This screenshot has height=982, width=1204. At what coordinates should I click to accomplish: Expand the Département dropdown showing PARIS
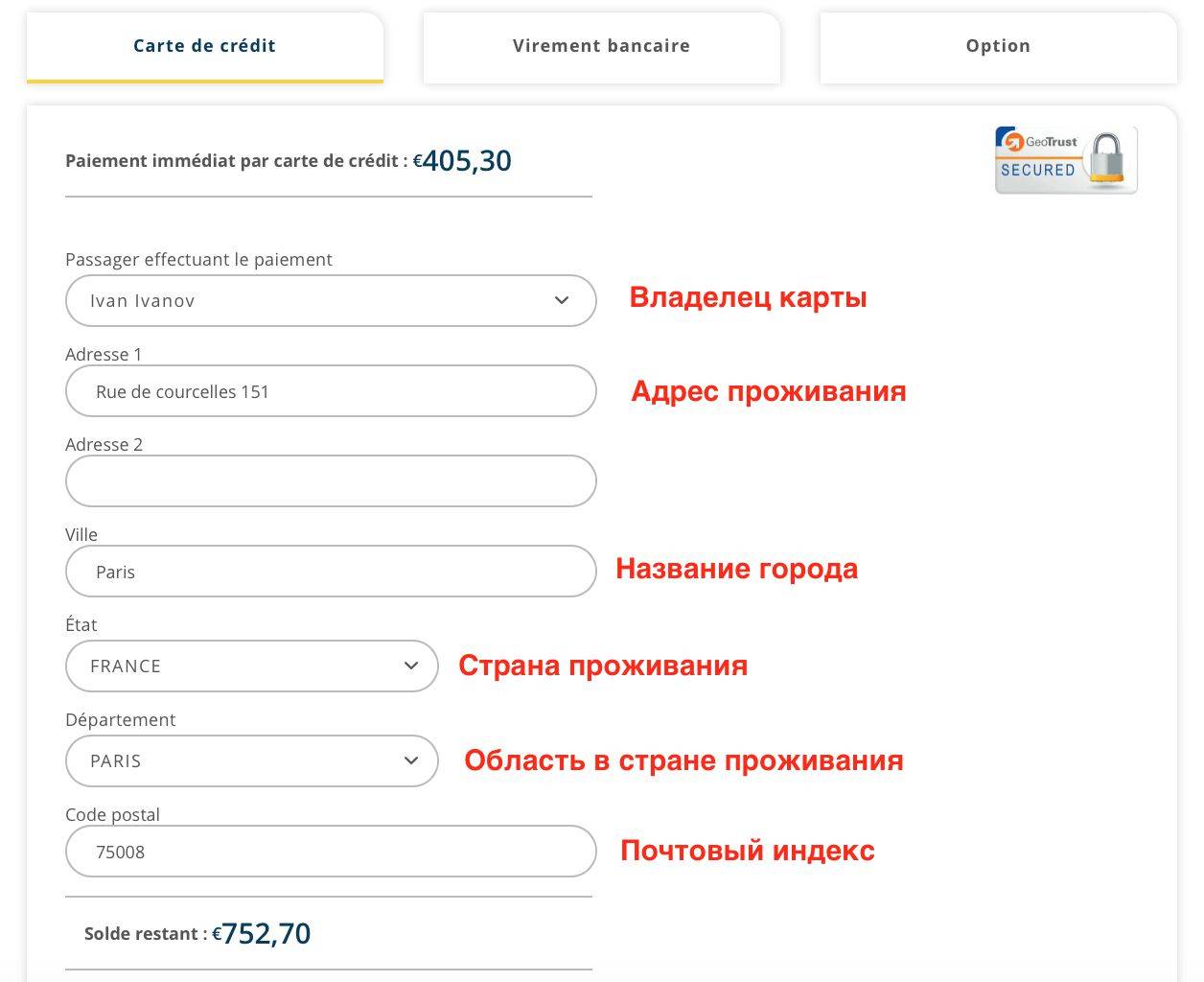251,760
